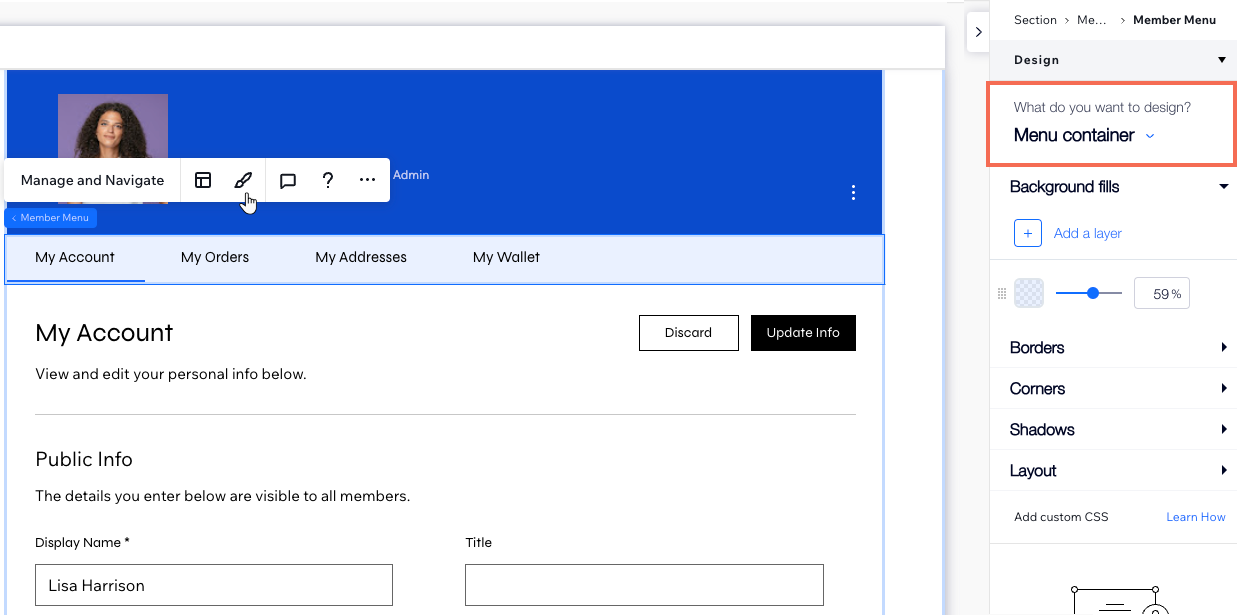The width and height of the screenshot is (1237, 615).
Task: Open the Help question mark icon
Action: 327,180
